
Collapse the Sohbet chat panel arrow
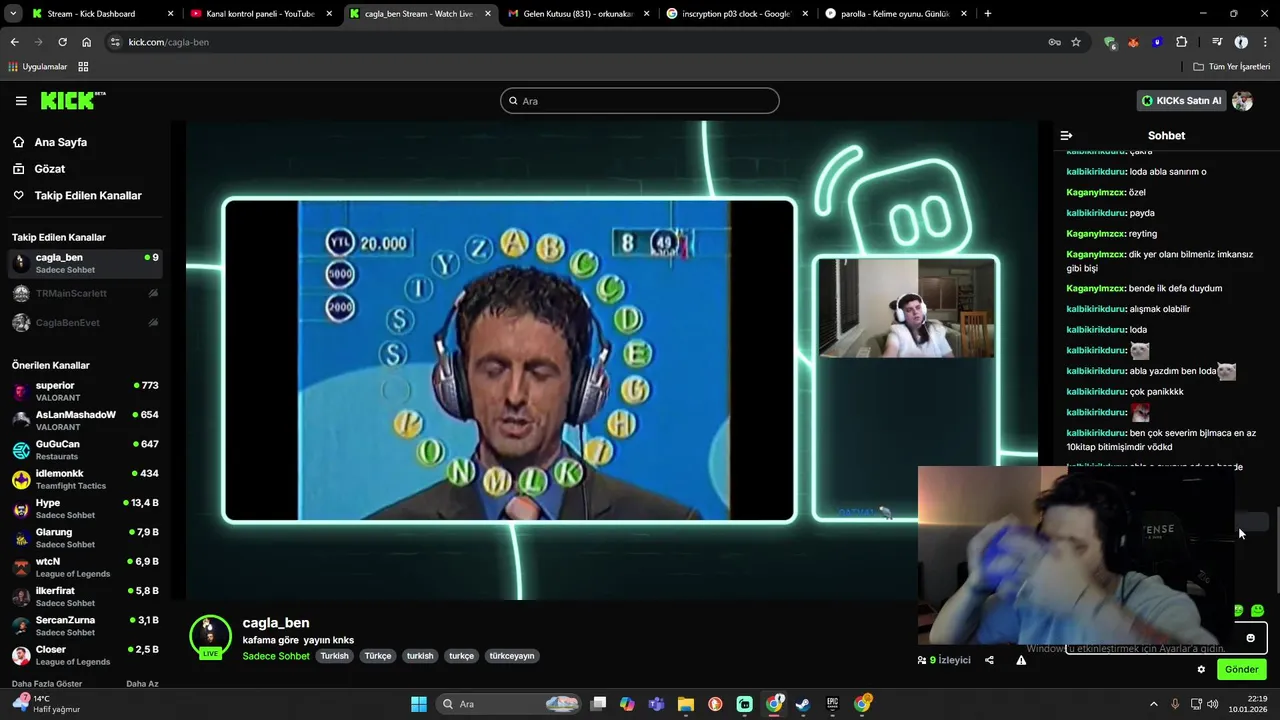point(1066,135)
